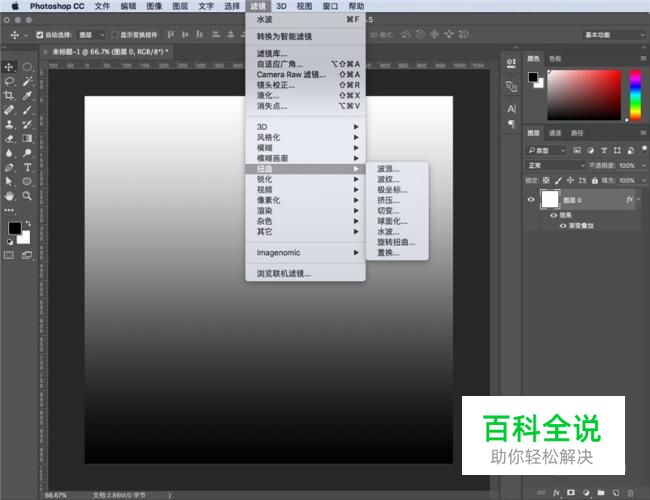Select the Lasso tool
The height and width of the screenshot is (500, 650).
coord(9,81)
